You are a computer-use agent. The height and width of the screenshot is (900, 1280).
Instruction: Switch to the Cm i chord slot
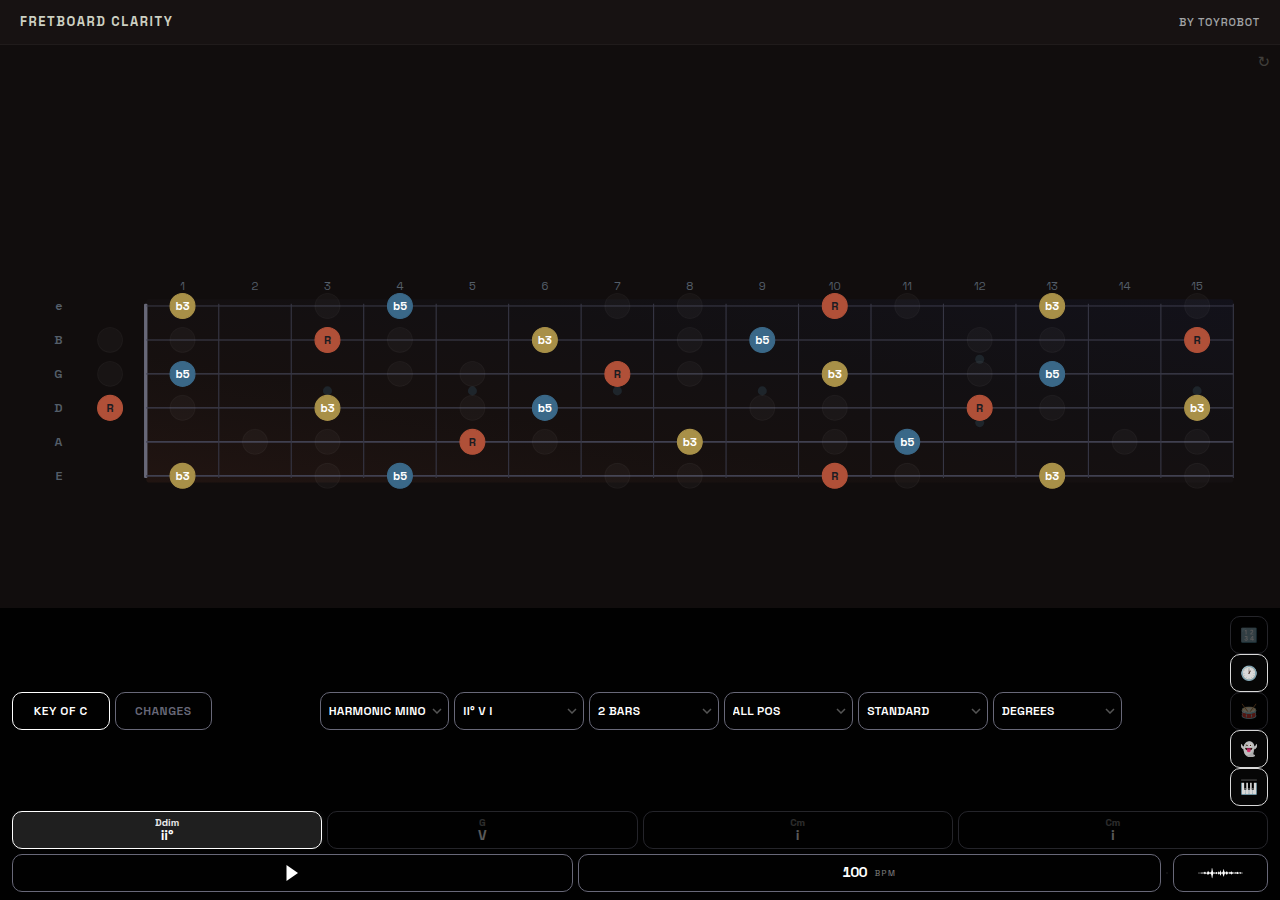(797, 830)
